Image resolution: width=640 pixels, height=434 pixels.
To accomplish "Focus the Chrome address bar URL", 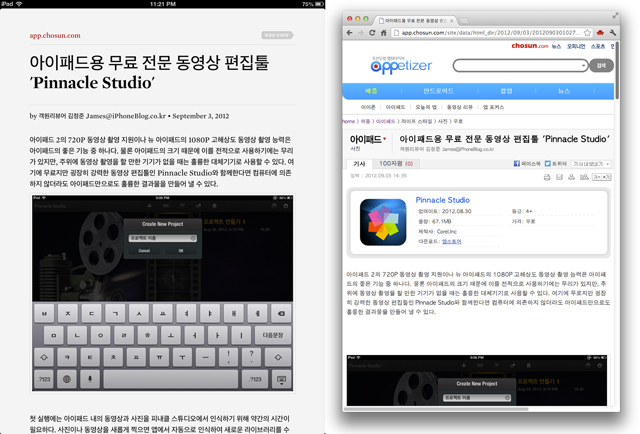I will pos(491,33).
